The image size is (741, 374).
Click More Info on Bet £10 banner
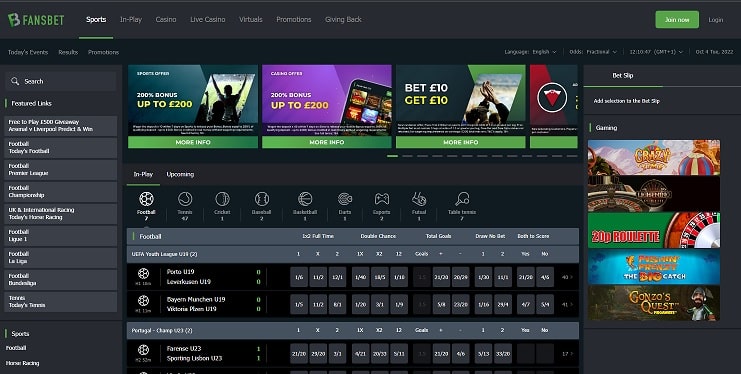[461, 142]
